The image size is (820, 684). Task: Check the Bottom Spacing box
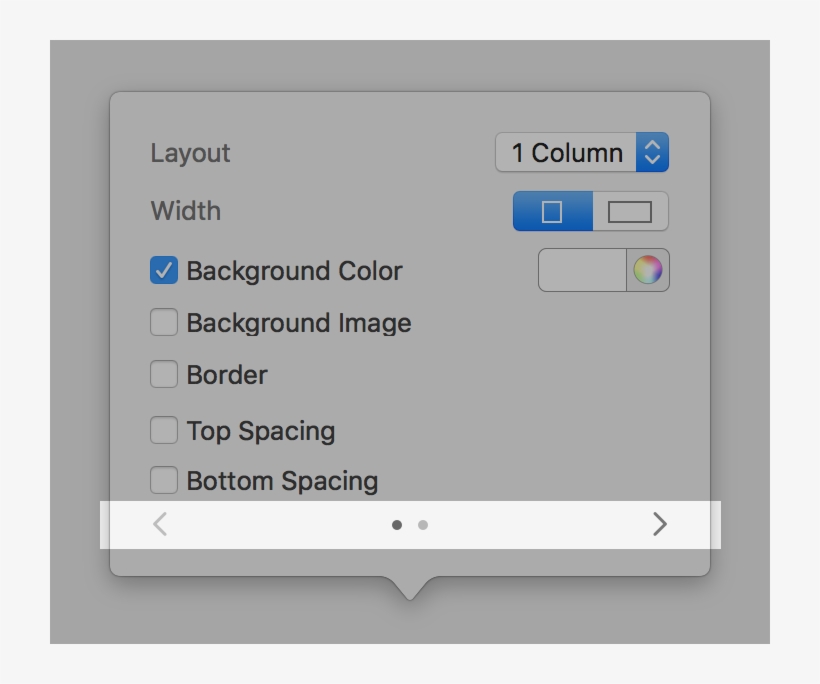tap(163, 480)
